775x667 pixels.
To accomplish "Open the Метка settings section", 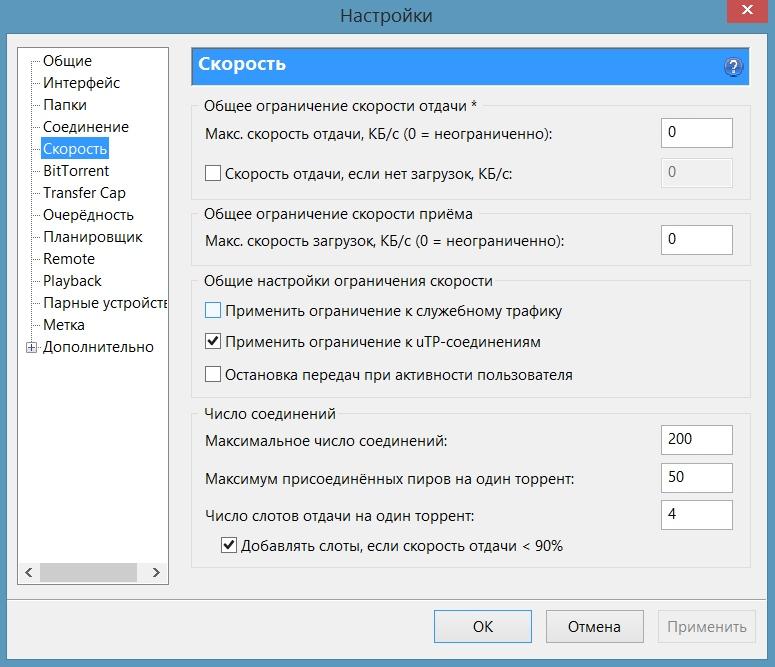I will tap(64, 325).
